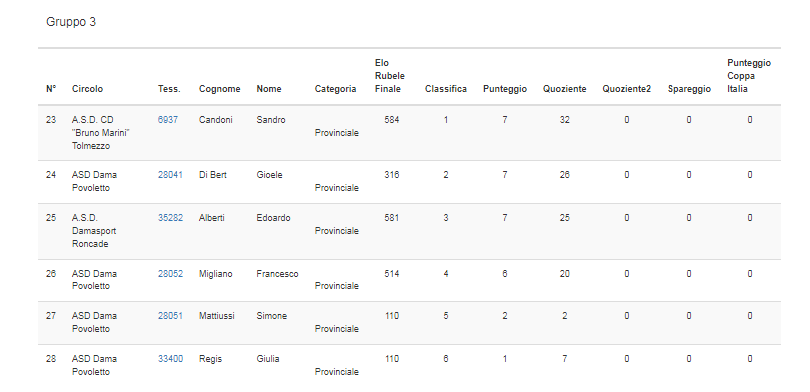Screen dimensions: 810x392
Task: Select the name cell Francesco
Action: [277, 274]
